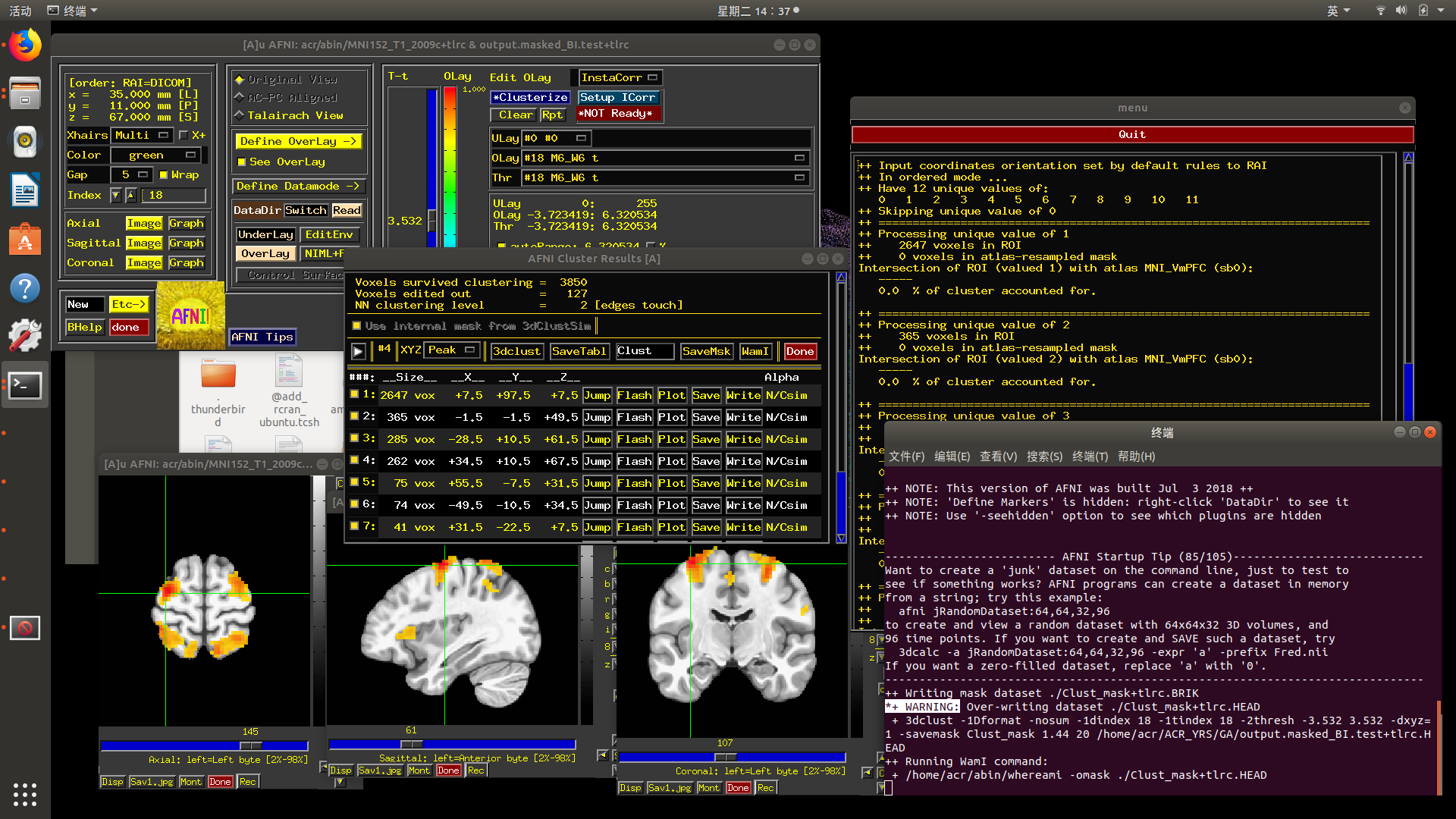This screenshot has width=1456, height=819.
Task: Expand Define Datamode panel
Action: (x=299, y=186)
